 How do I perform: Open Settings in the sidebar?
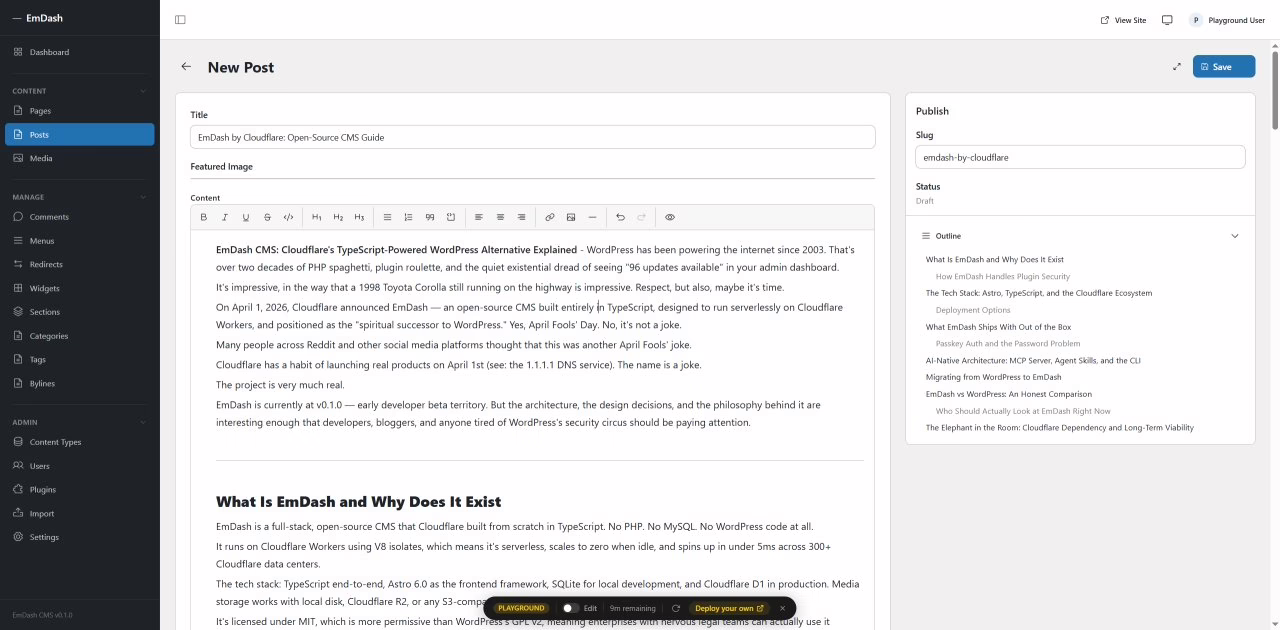click(x=80, y=537)
